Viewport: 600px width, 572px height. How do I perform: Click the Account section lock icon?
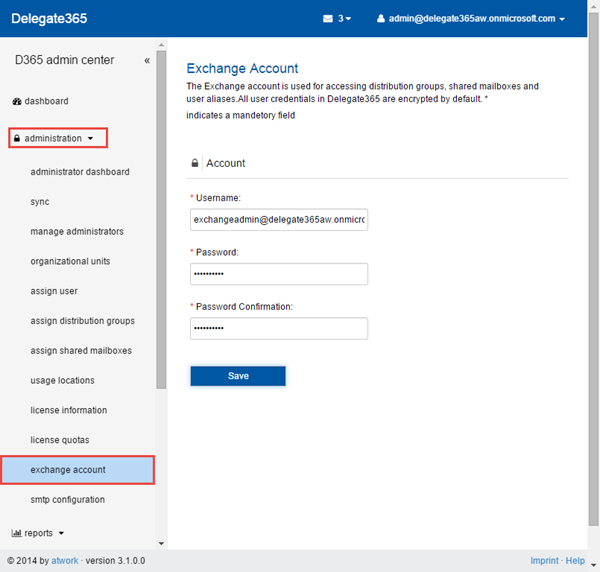[x=195, y=163]
